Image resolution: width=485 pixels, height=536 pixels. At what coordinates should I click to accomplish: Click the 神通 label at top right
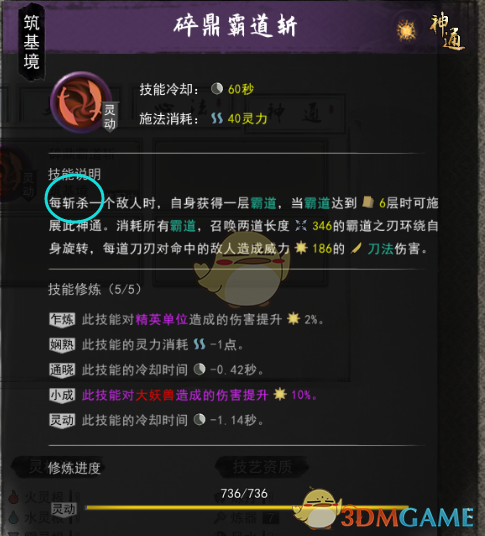pos(447,31)
